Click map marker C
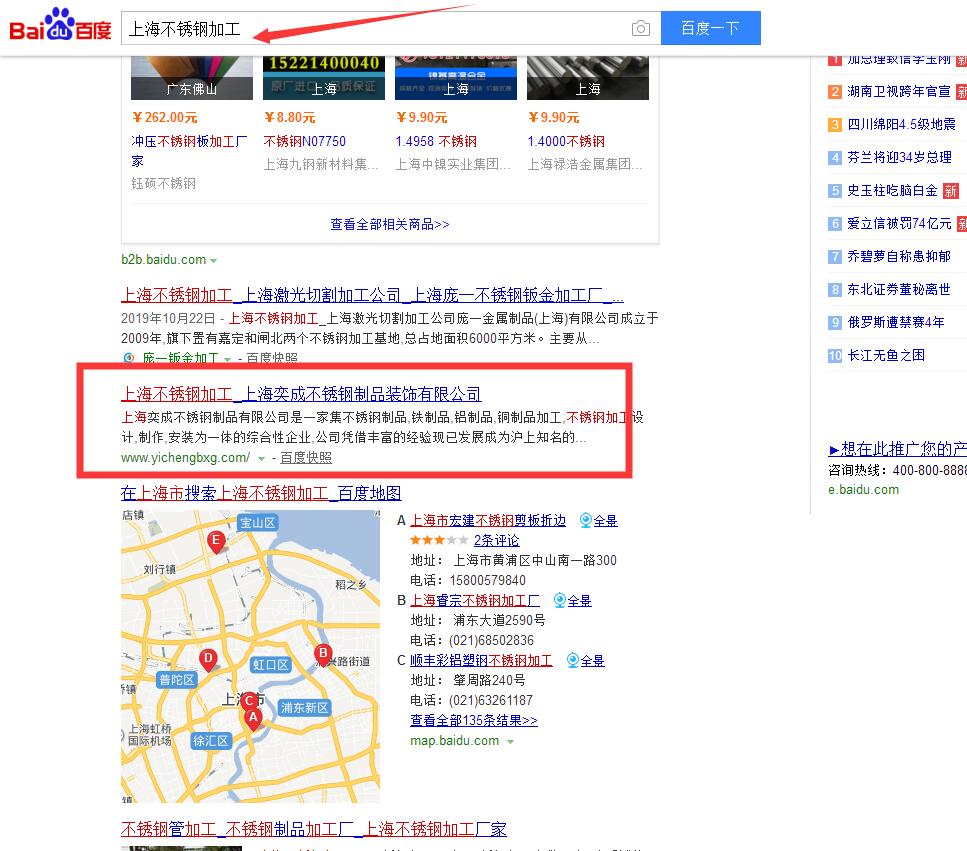The image size is (967, 851). pyautogui.click(x=249, y=702)
